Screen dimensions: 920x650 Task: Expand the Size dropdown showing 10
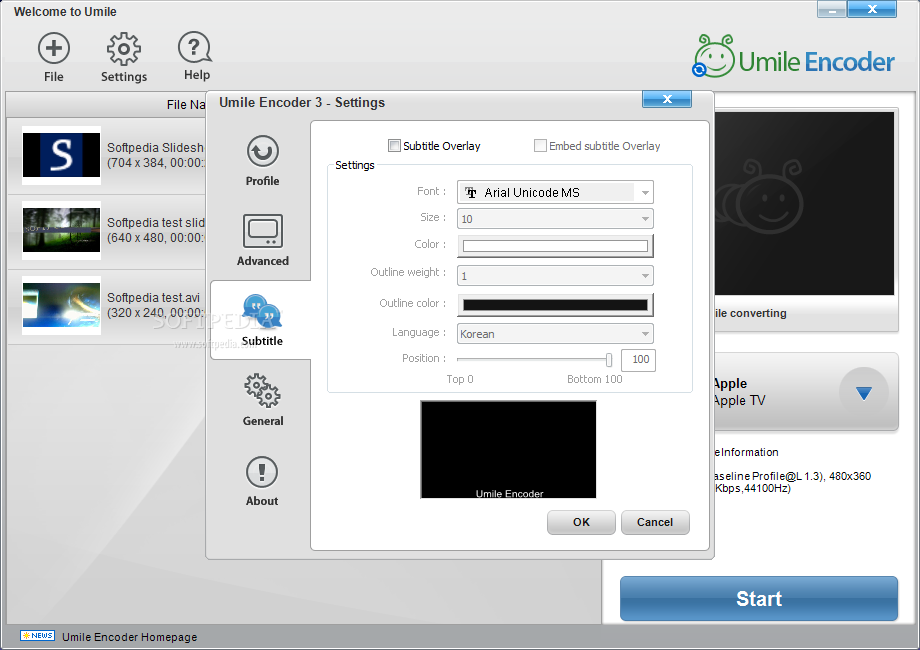tap(555, 219)
